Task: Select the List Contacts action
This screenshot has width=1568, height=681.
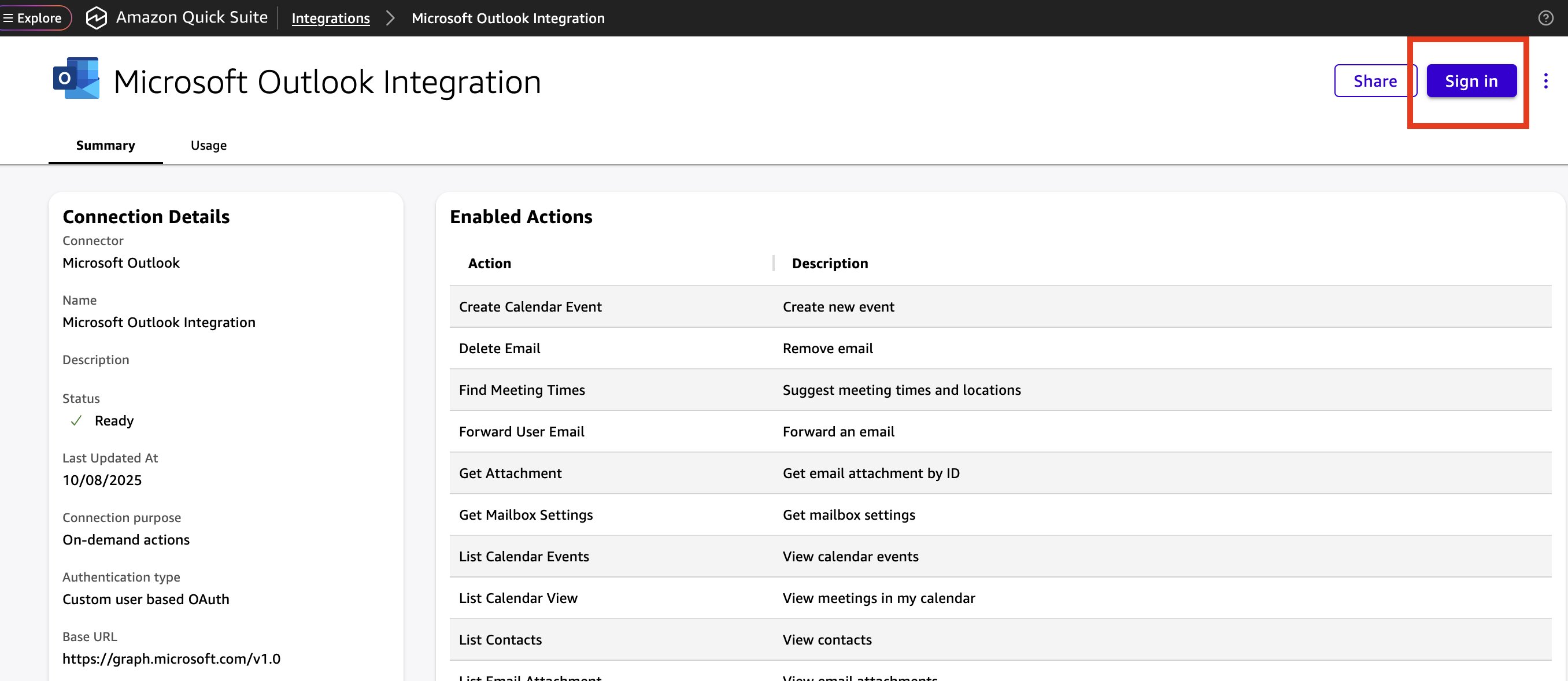Action: (x=500, y=639)
